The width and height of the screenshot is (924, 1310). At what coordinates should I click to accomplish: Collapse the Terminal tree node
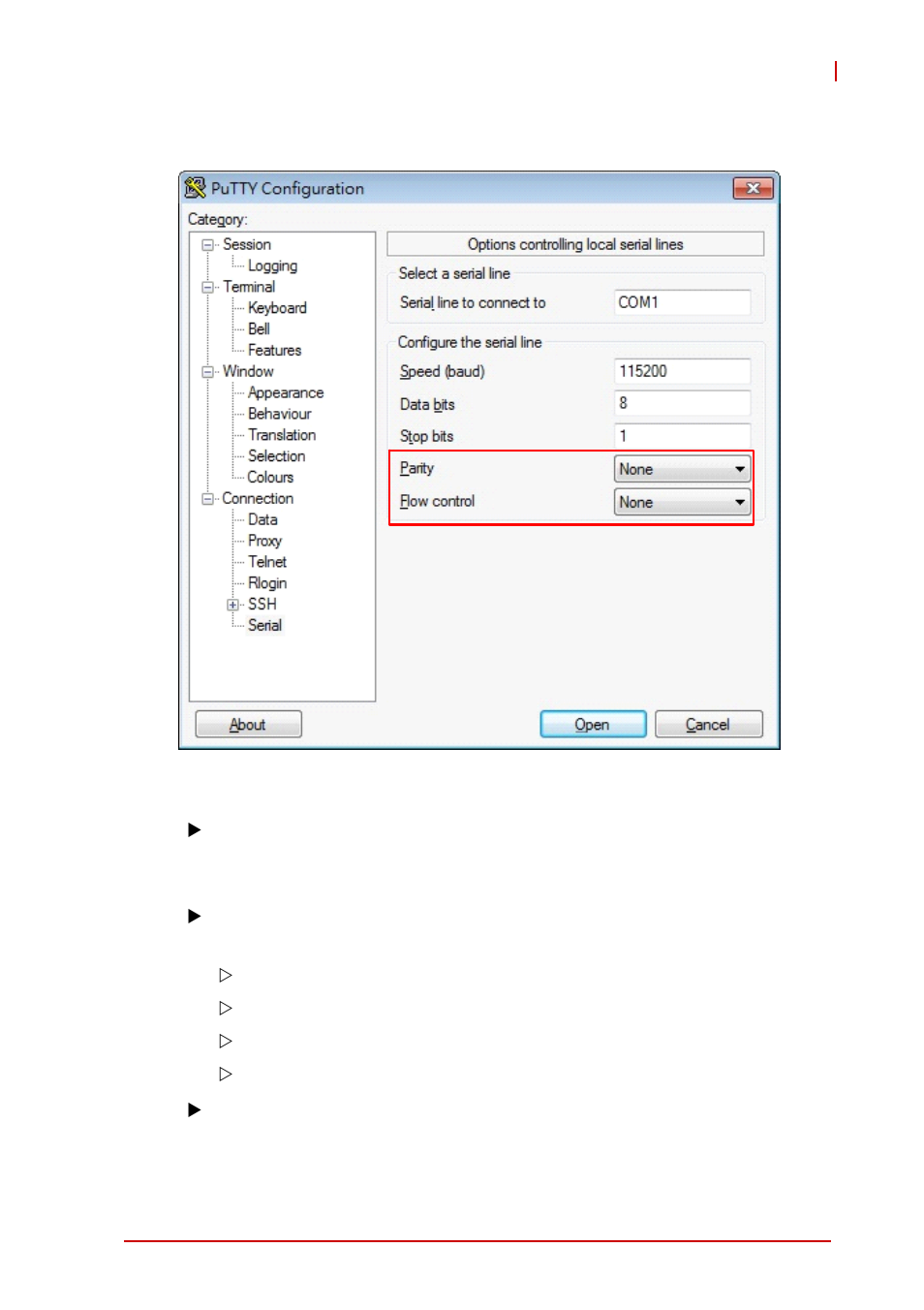click(x=207, y=288)
